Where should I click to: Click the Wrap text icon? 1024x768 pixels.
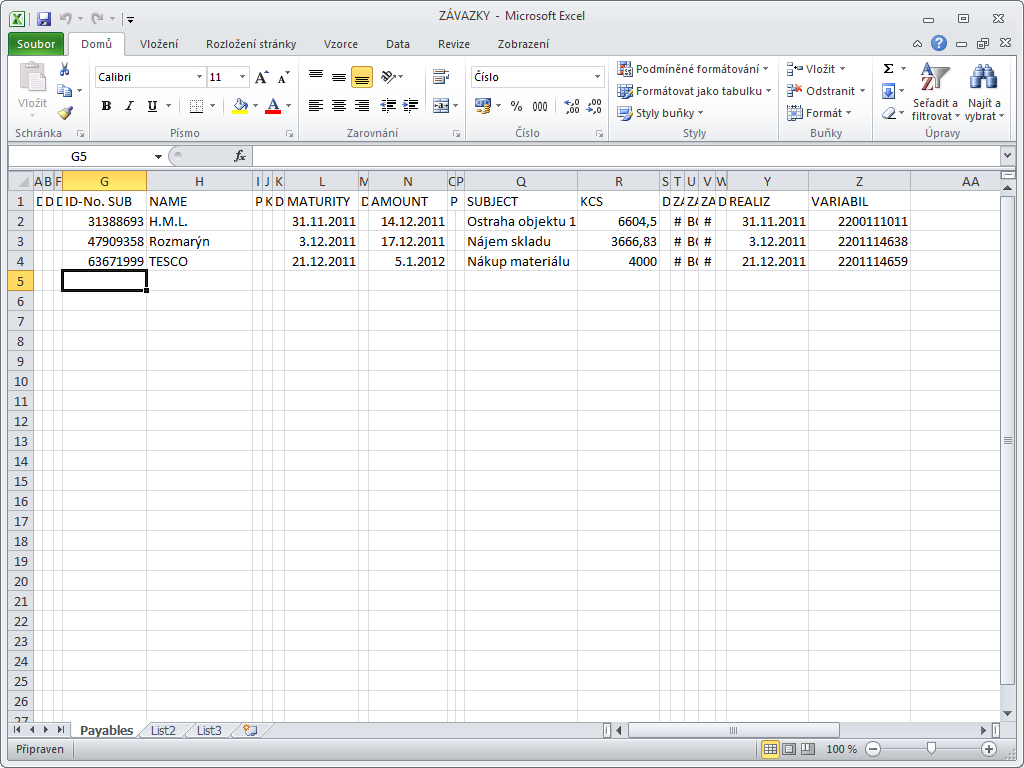[441, 77]
